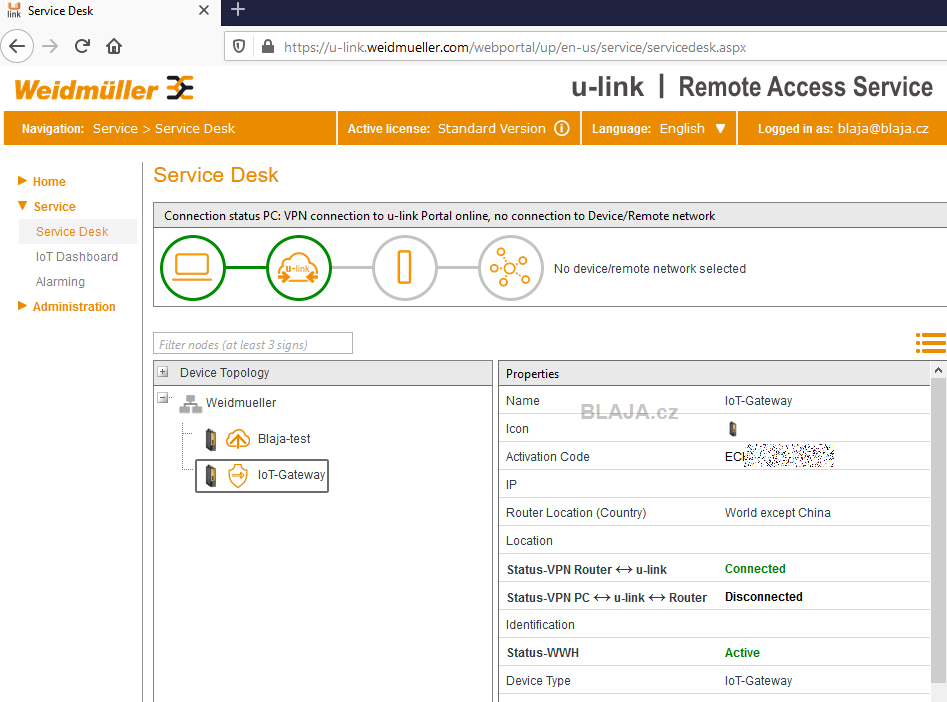Click the properties scrollbar up arrow
This screenshot has height=702, width=947.
[x=938, y=370]
